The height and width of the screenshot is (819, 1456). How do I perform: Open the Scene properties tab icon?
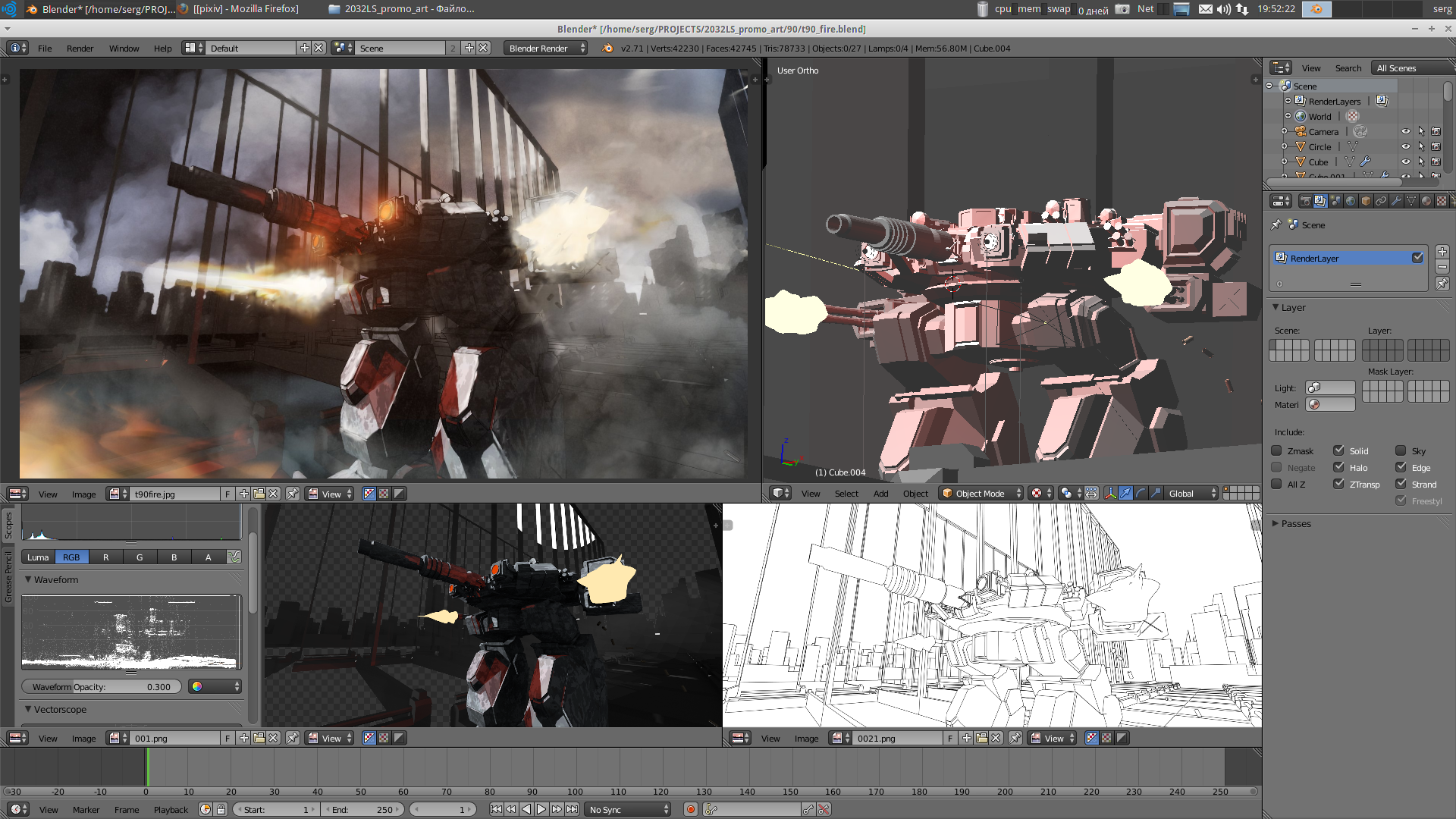[1335, 201]
